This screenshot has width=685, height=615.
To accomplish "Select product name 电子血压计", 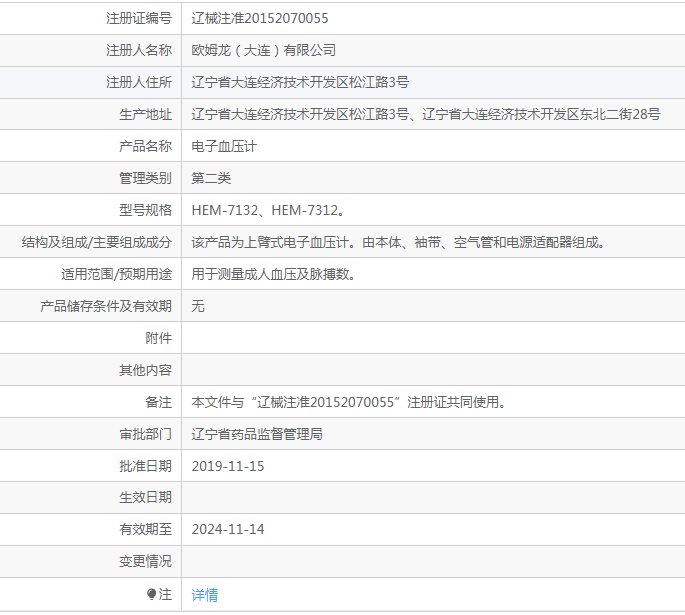I will tap(224, 146).
